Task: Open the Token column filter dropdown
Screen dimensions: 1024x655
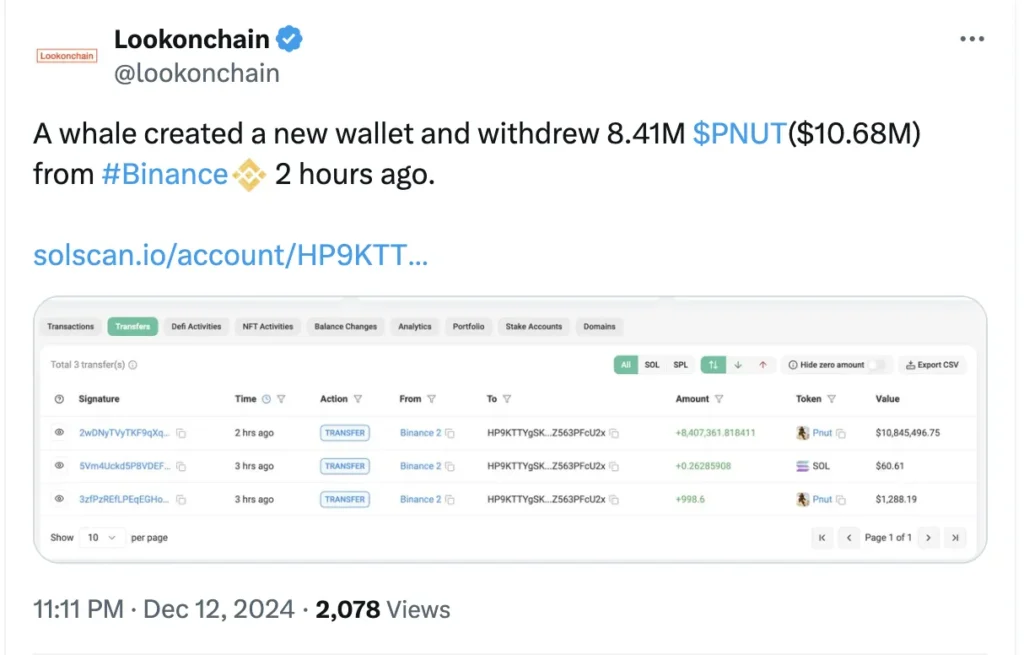Action: click(831, 398)
